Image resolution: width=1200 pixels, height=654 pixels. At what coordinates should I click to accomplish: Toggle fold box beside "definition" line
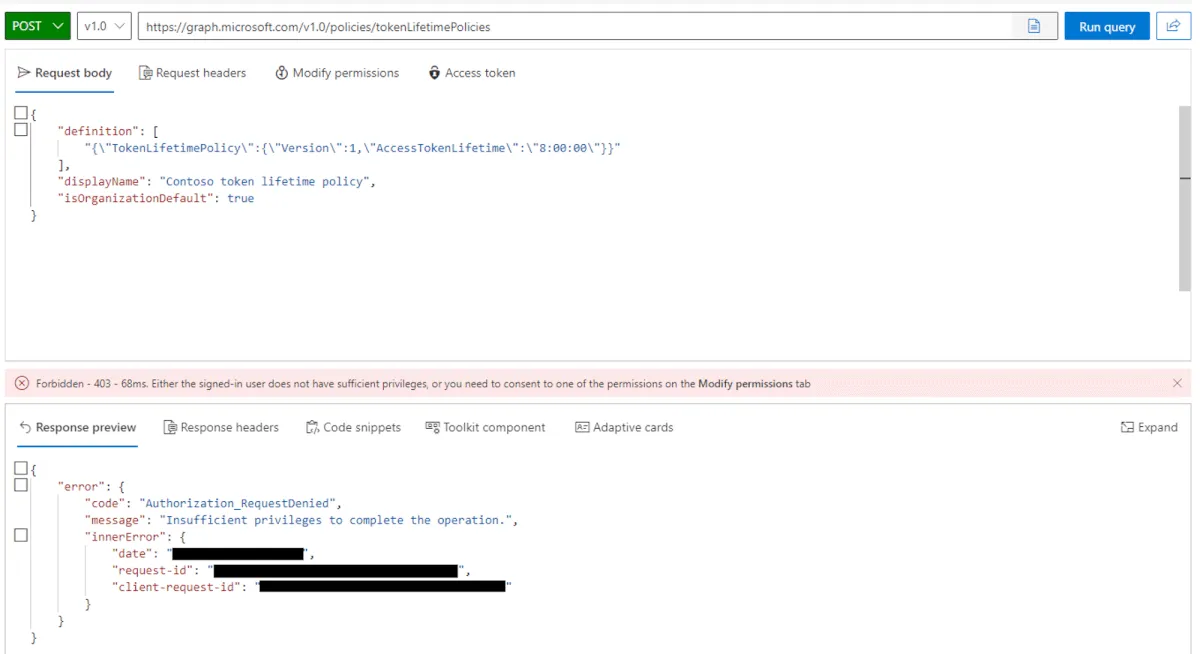click(21, 130)
